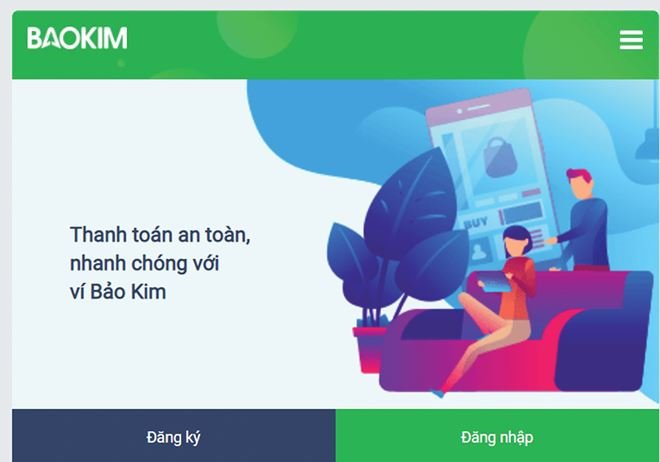The height and width of the screenshot is (462, 660).
Task: Click the hanging lamp at right edge
Action: 648,145
